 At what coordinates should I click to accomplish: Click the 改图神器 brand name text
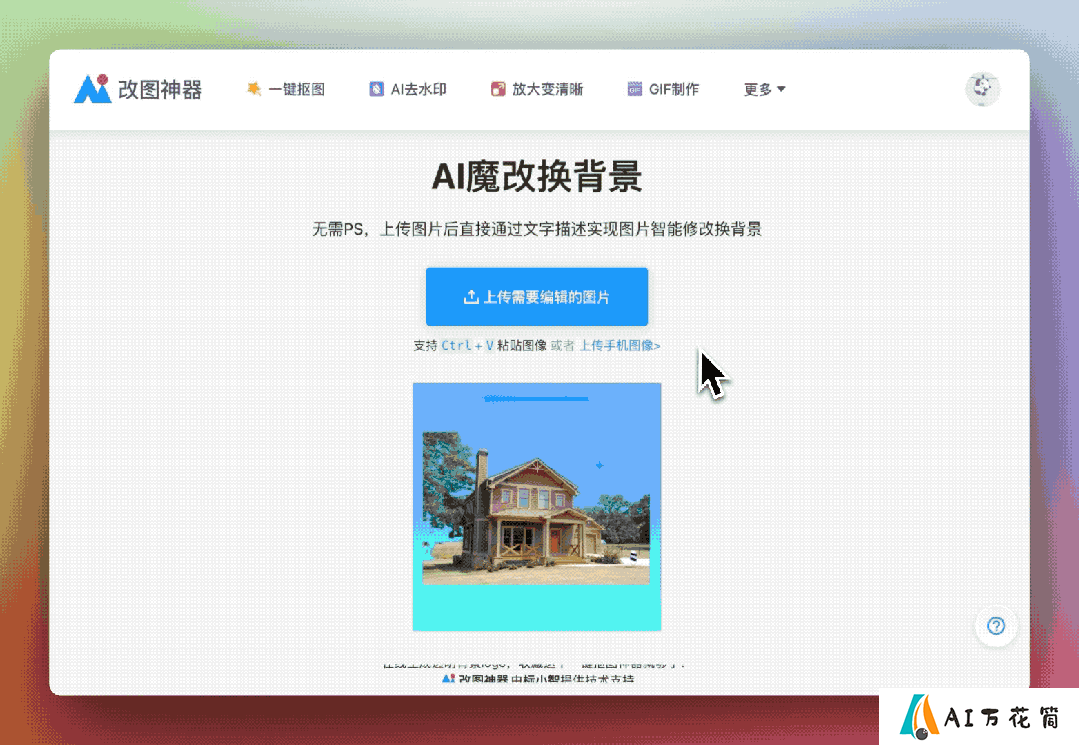click(160, 89)
